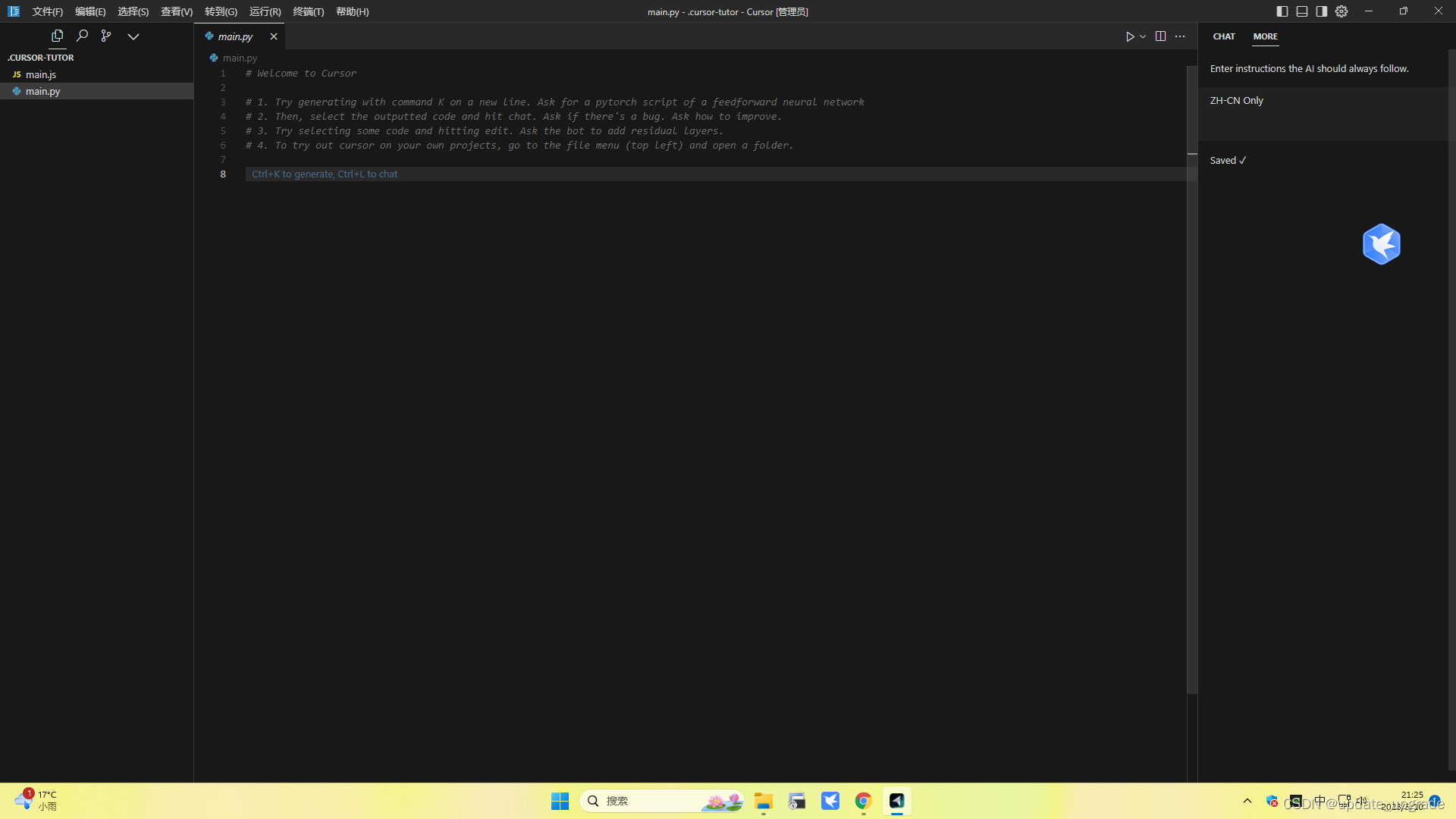Expand more sidebar views chevron
Image resolution: width=1456 pixels, height=819 pixels.
pos(133,36)
